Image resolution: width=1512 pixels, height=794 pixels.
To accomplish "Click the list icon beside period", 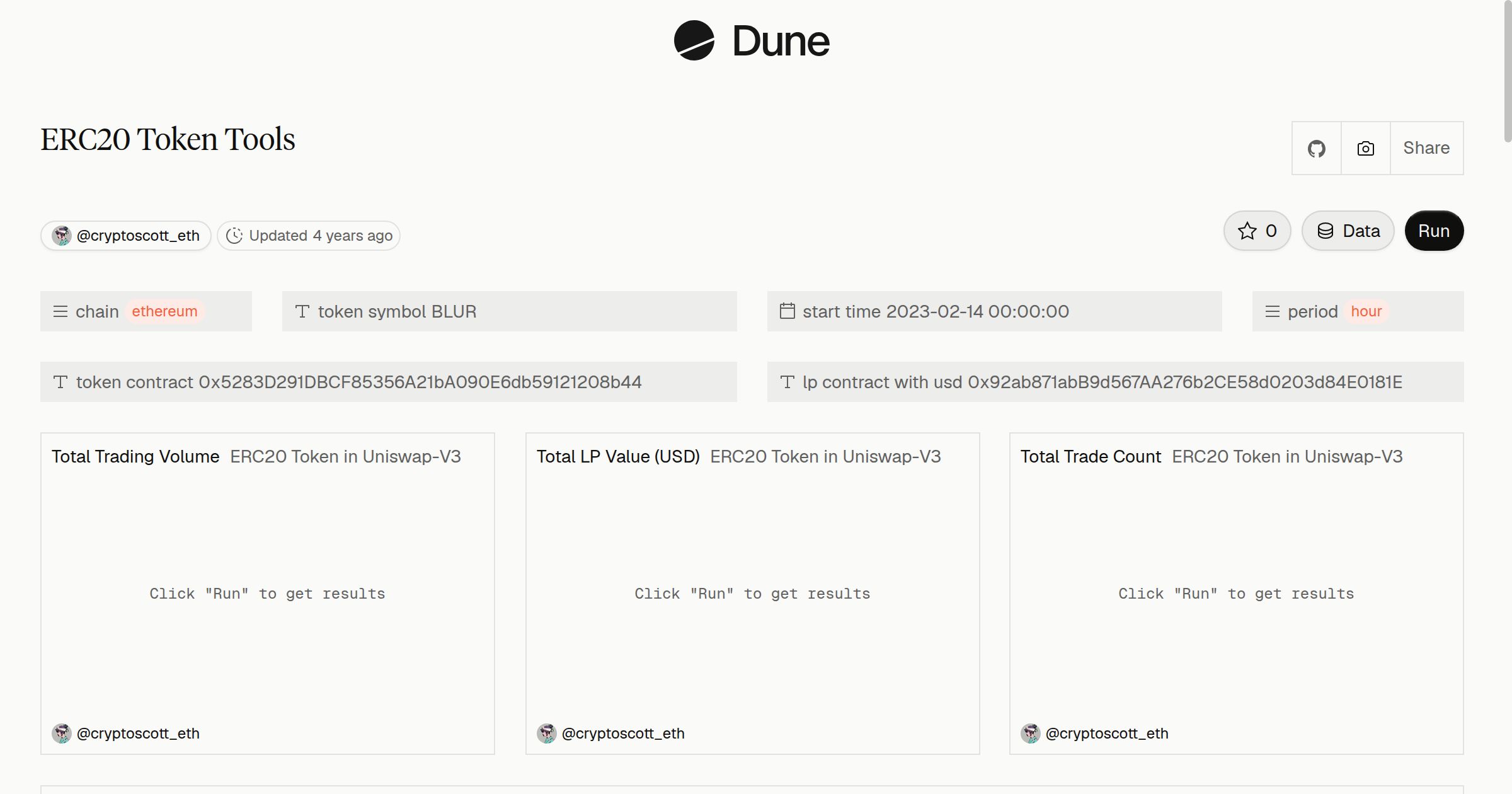I will click(x=1273, y=311).
